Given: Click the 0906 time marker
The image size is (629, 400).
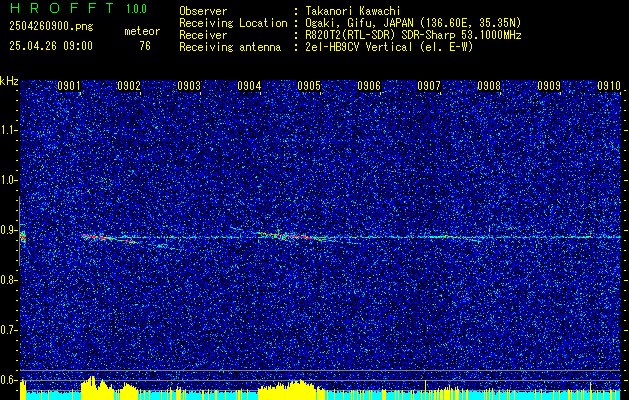Looking at the screenshot, I should click(369, 86).
